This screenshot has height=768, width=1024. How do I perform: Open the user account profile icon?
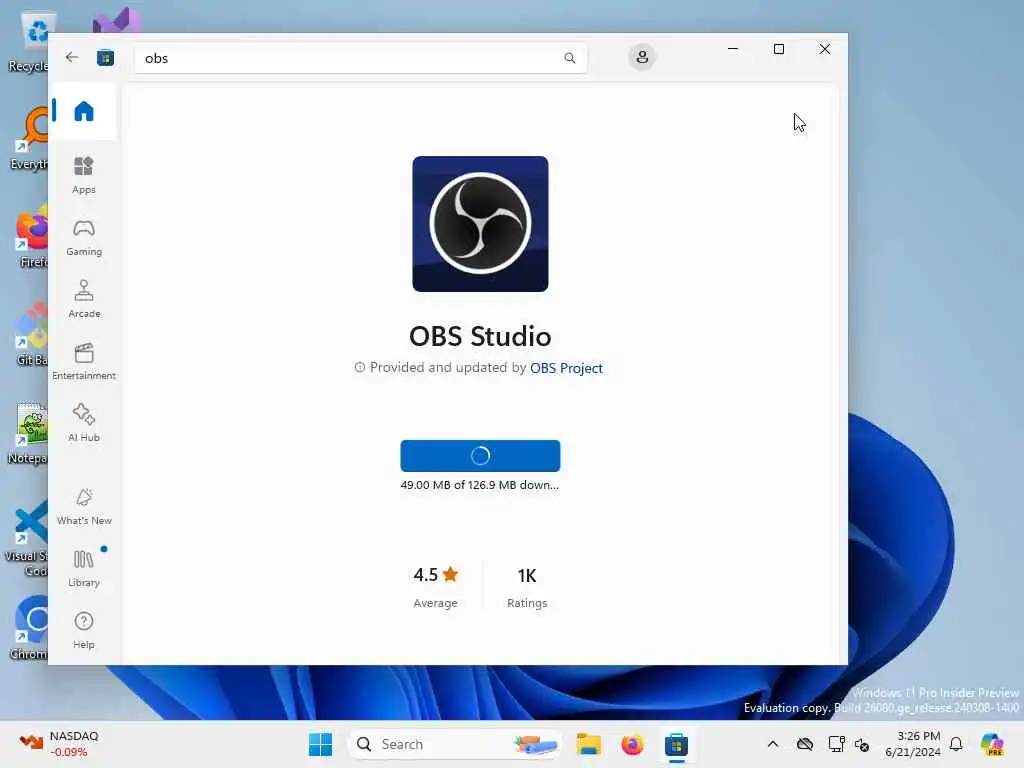click(x=642, y=57)
